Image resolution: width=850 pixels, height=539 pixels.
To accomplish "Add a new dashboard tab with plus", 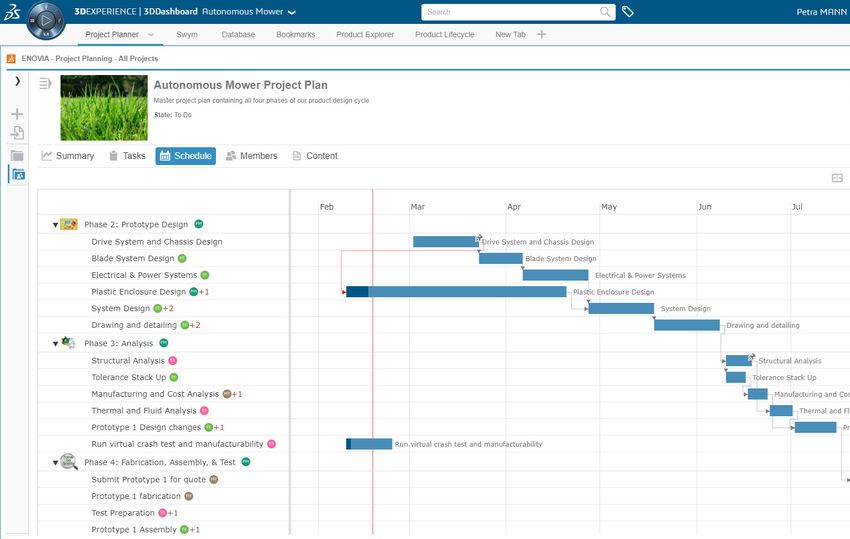I will pyautogui.click(x=542, y=34).
